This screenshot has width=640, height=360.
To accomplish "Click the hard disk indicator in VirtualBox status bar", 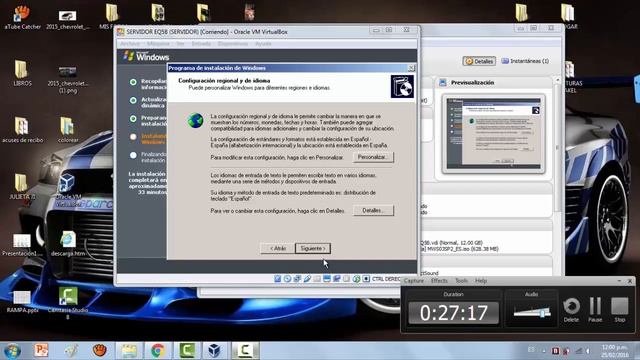I will [x=278, y=279].
